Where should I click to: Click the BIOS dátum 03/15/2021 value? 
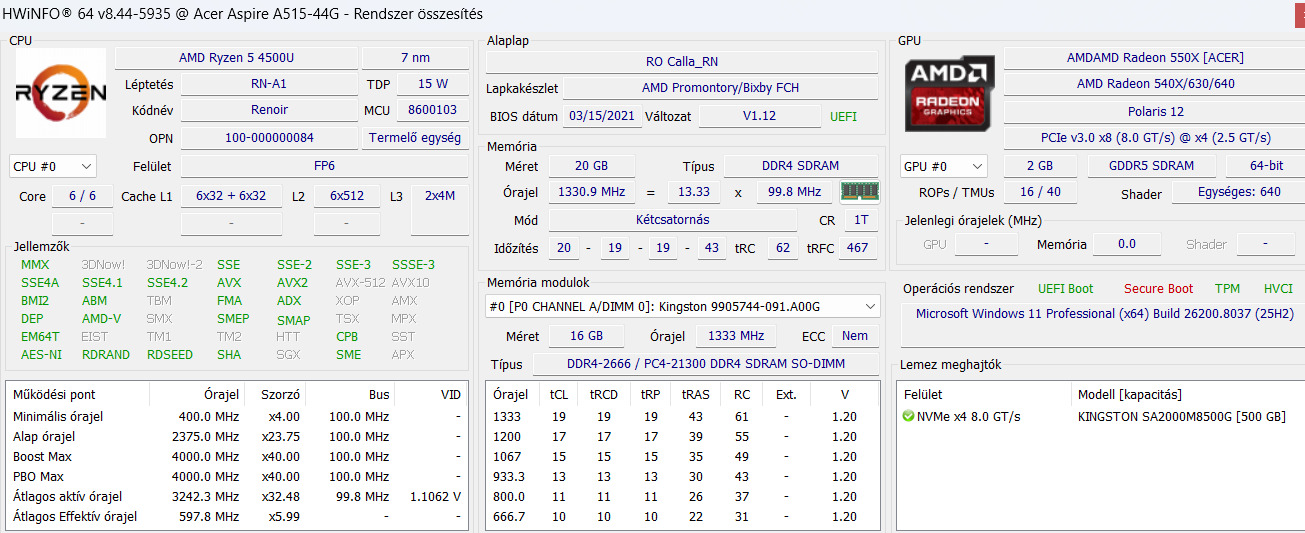click(x=601, y=116)
